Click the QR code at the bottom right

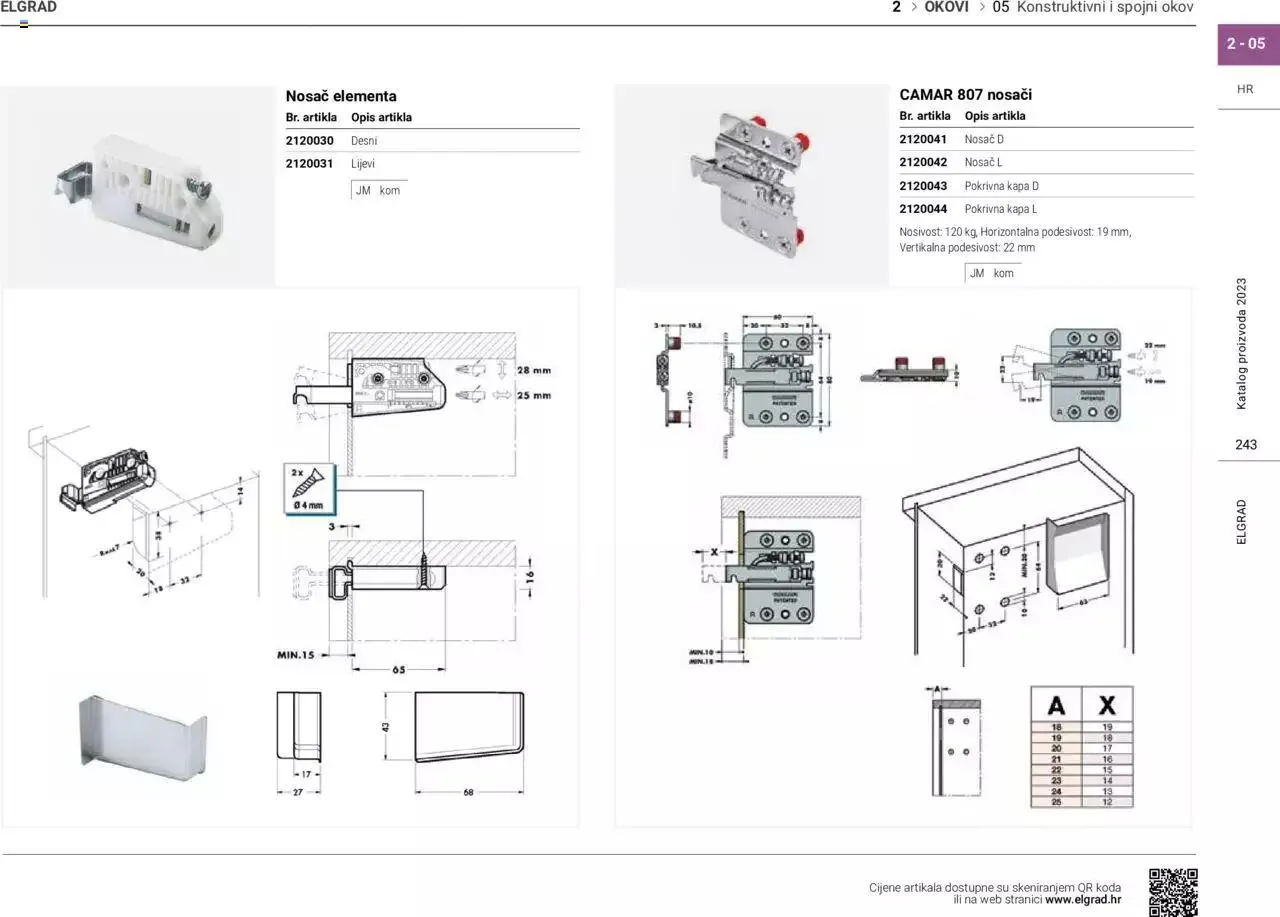1172,891
